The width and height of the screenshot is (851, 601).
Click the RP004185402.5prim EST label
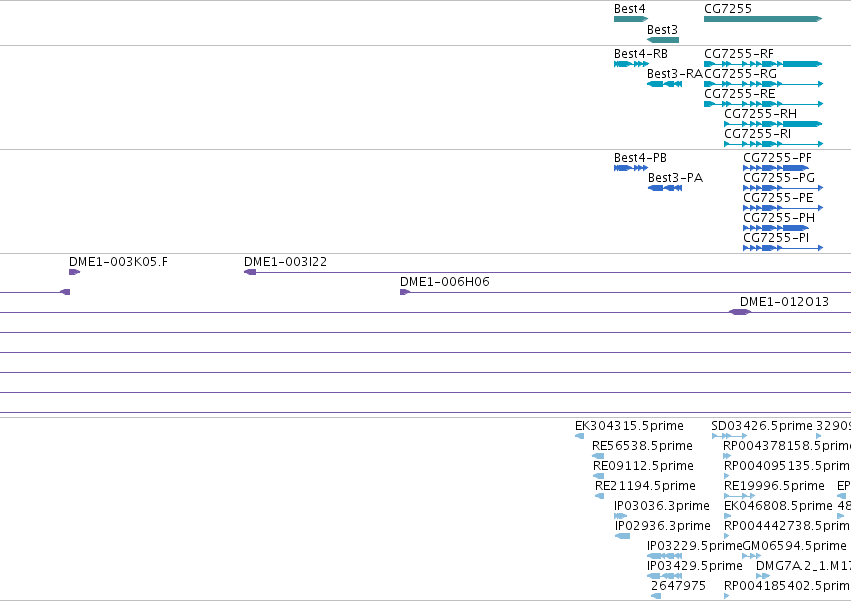point(787,586)
